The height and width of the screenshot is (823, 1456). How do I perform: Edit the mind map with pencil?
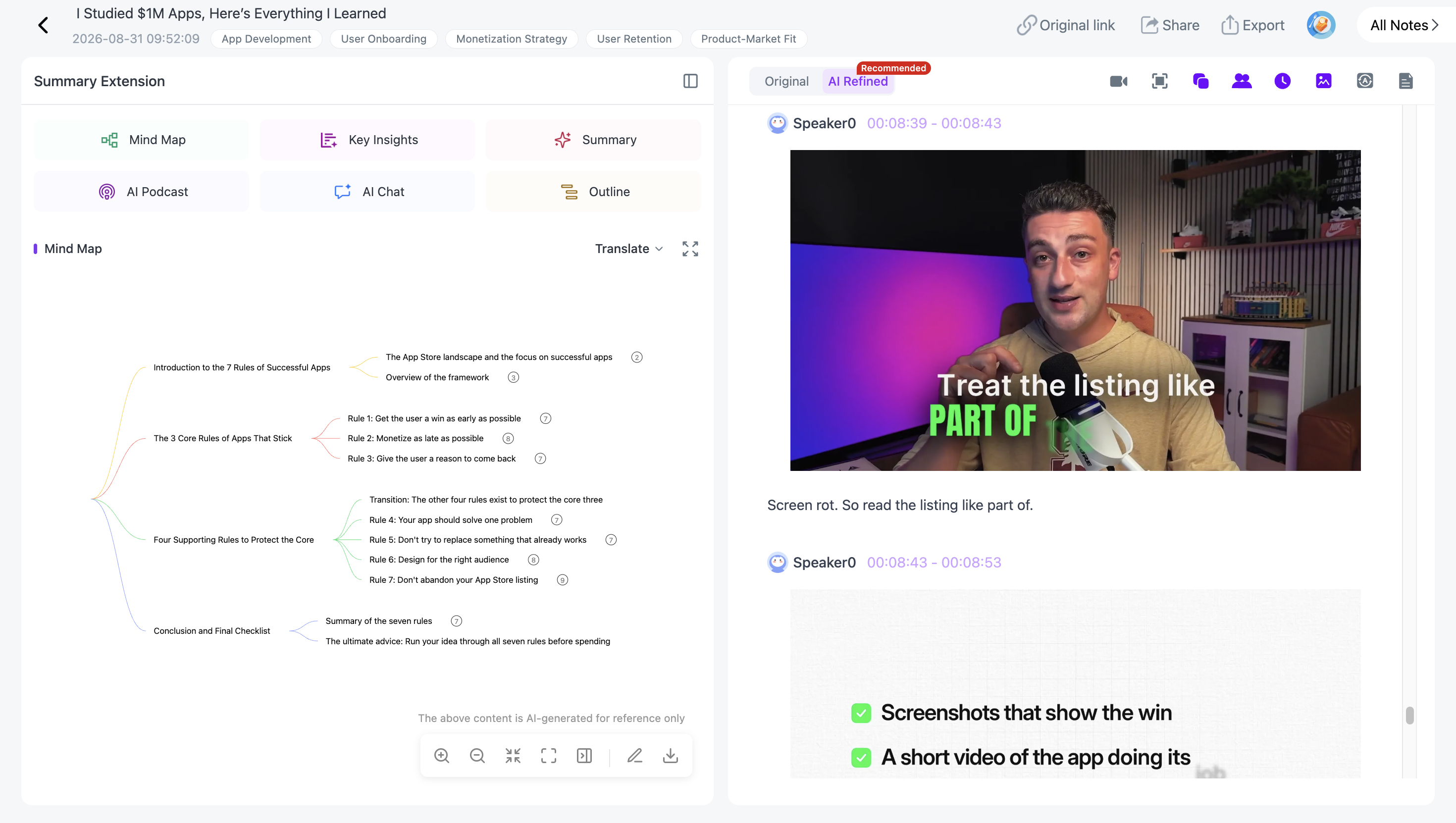pos(635,756)
